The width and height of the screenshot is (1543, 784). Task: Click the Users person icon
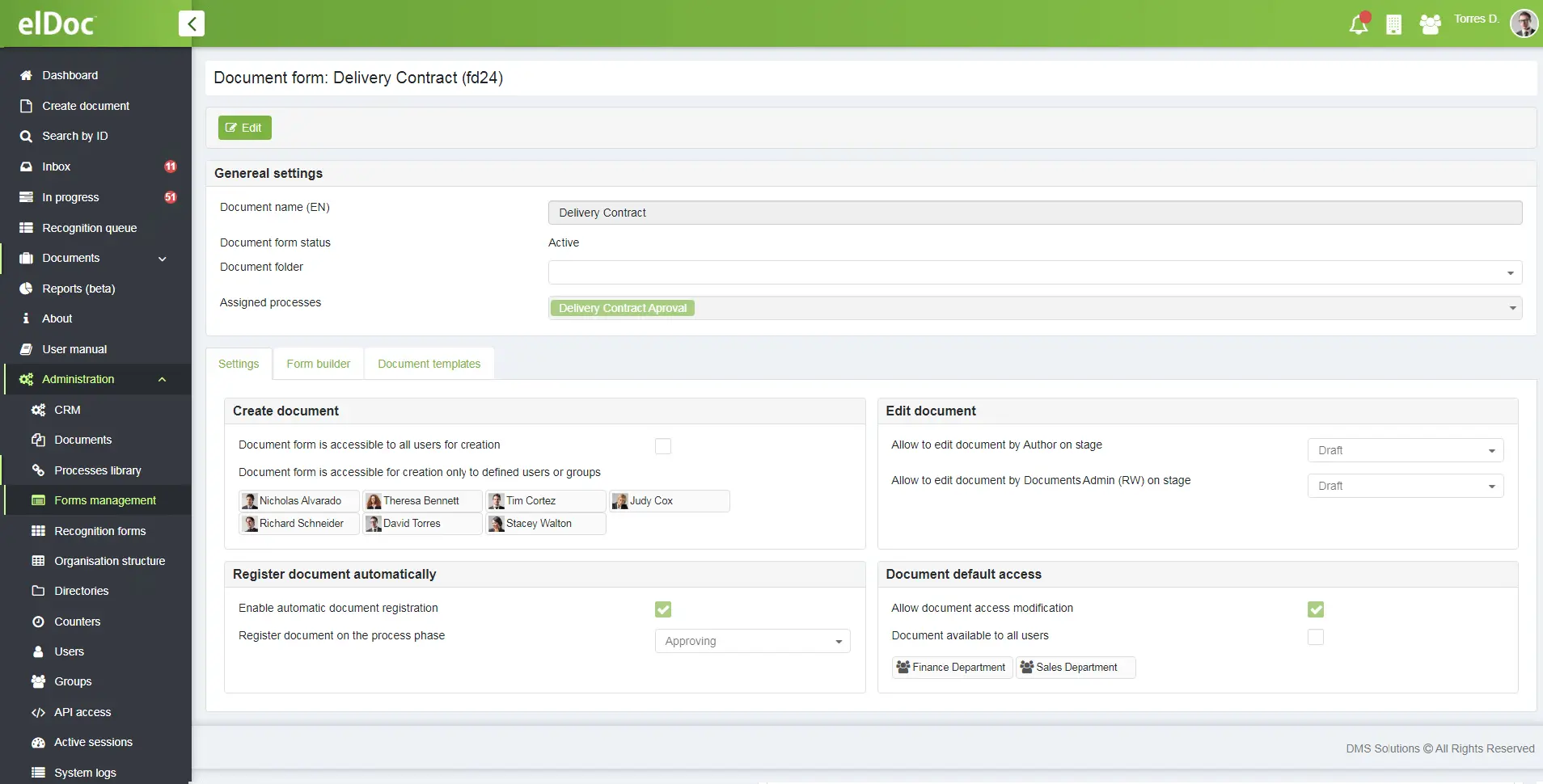38,651
